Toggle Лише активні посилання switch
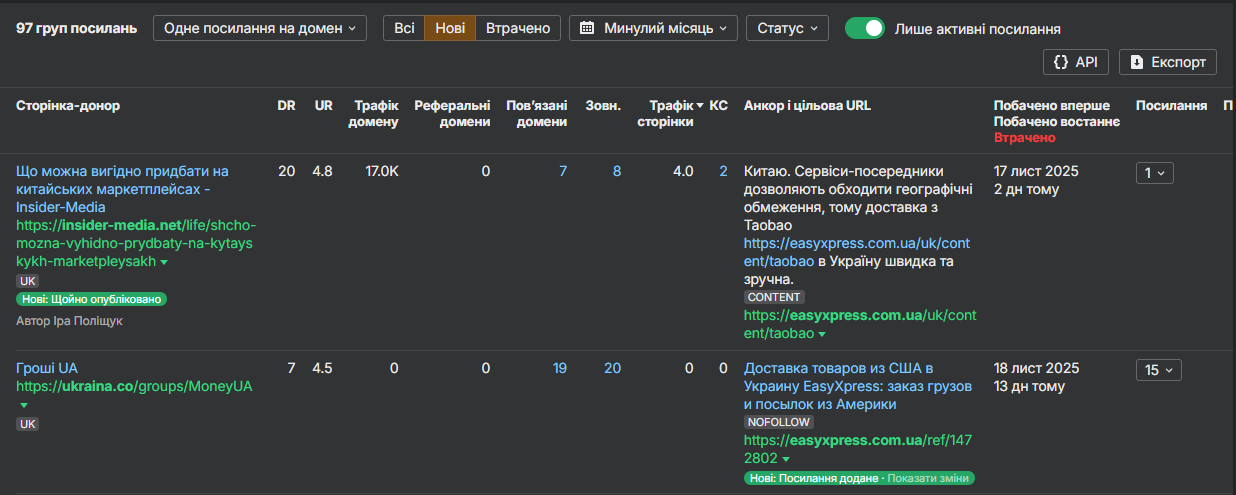The image size is (1236, 495). point(865,28)
